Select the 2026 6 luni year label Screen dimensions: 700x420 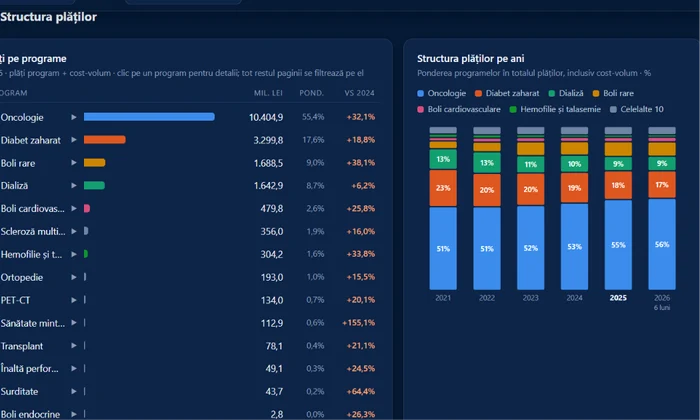(662, 302)
